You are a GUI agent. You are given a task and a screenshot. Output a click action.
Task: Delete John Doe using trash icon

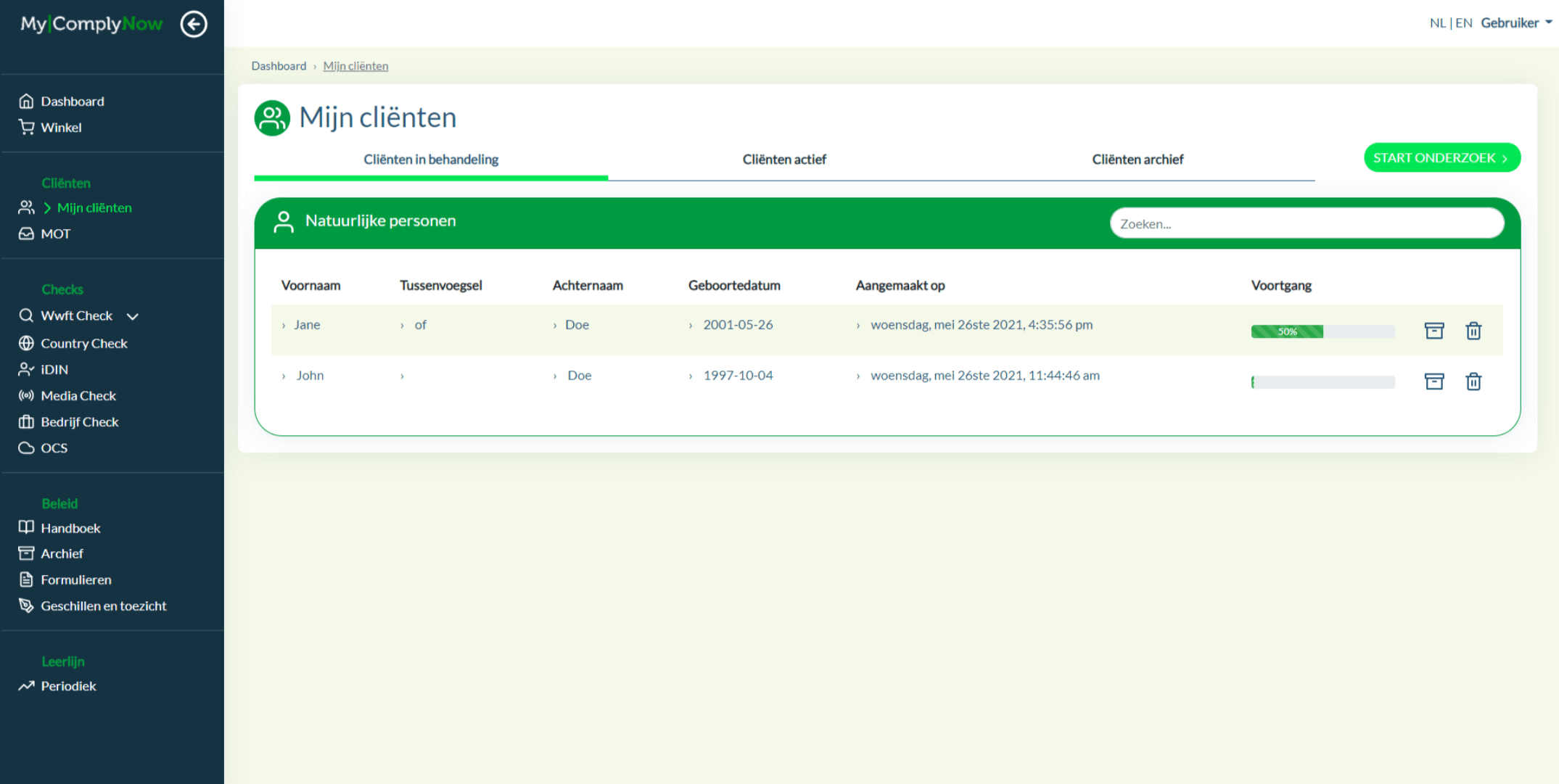(x=1473, y=381)
